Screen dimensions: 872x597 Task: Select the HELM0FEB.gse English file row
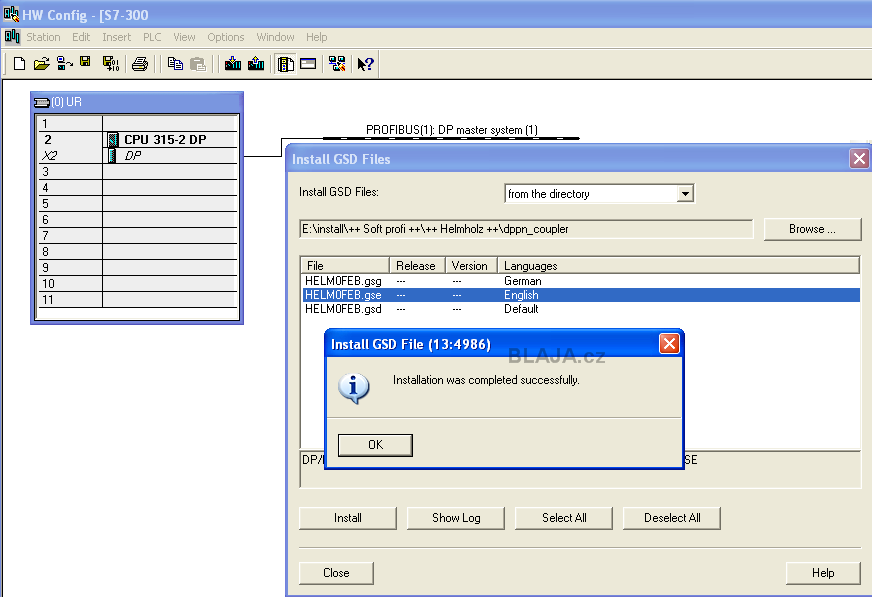pos(581,295)
